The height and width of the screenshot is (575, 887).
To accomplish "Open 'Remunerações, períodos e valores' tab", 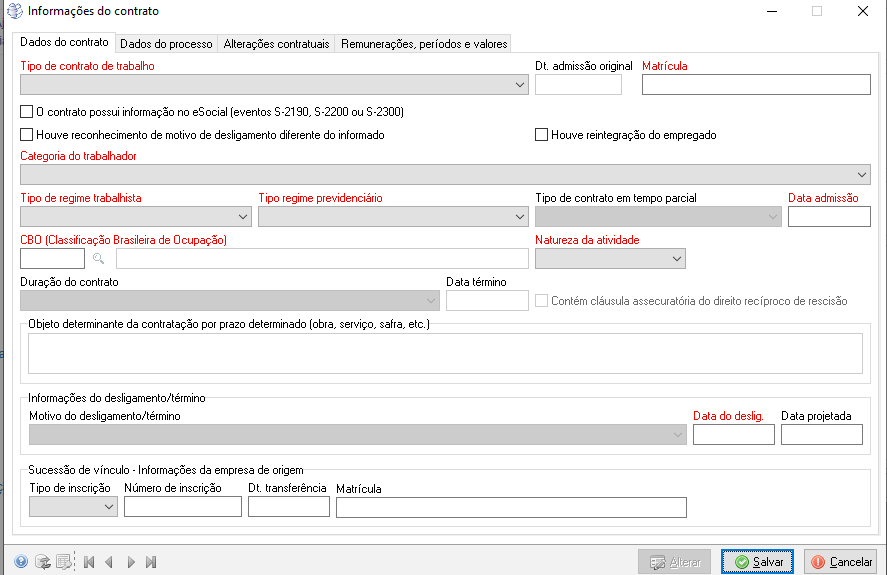I will click(423, 44).
